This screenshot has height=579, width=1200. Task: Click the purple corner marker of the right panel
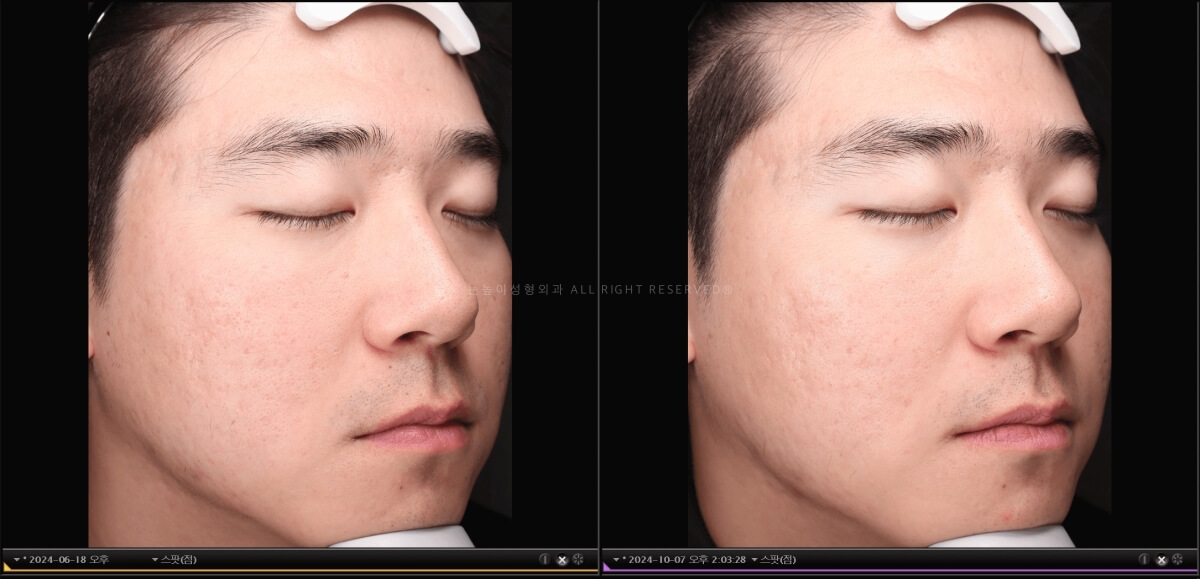pyautogui.click(x=606, y=569)
